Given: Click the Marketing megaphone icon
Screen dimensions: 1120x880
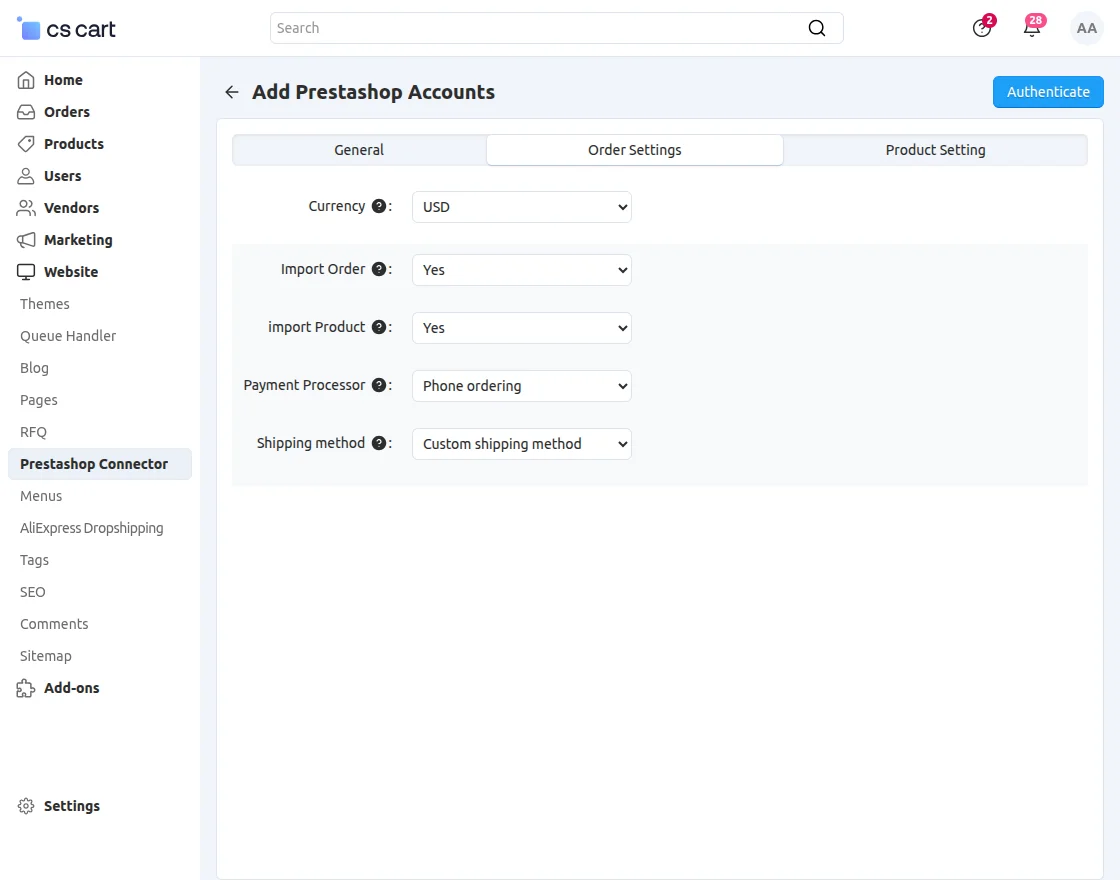Looking at the screenshot, I should pyautogui.click(x=24, y=240).
